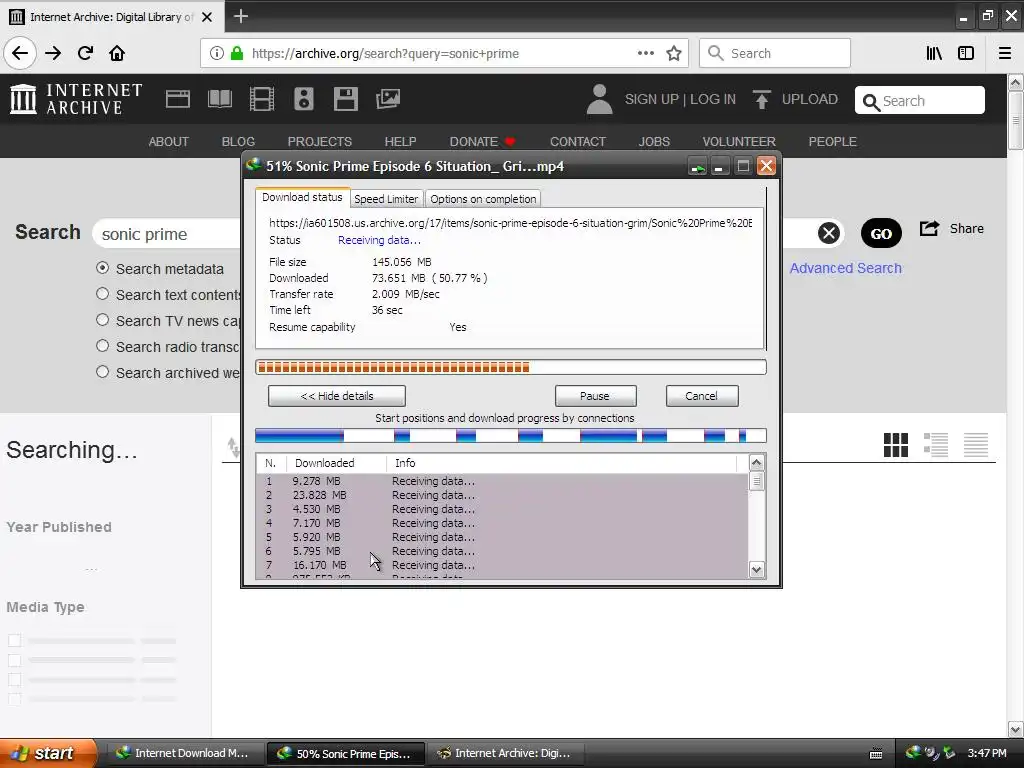Click the blue connections progress bar
This screenshot has height=768, width=1024.
pyautogui.click(x=511, y=436)
